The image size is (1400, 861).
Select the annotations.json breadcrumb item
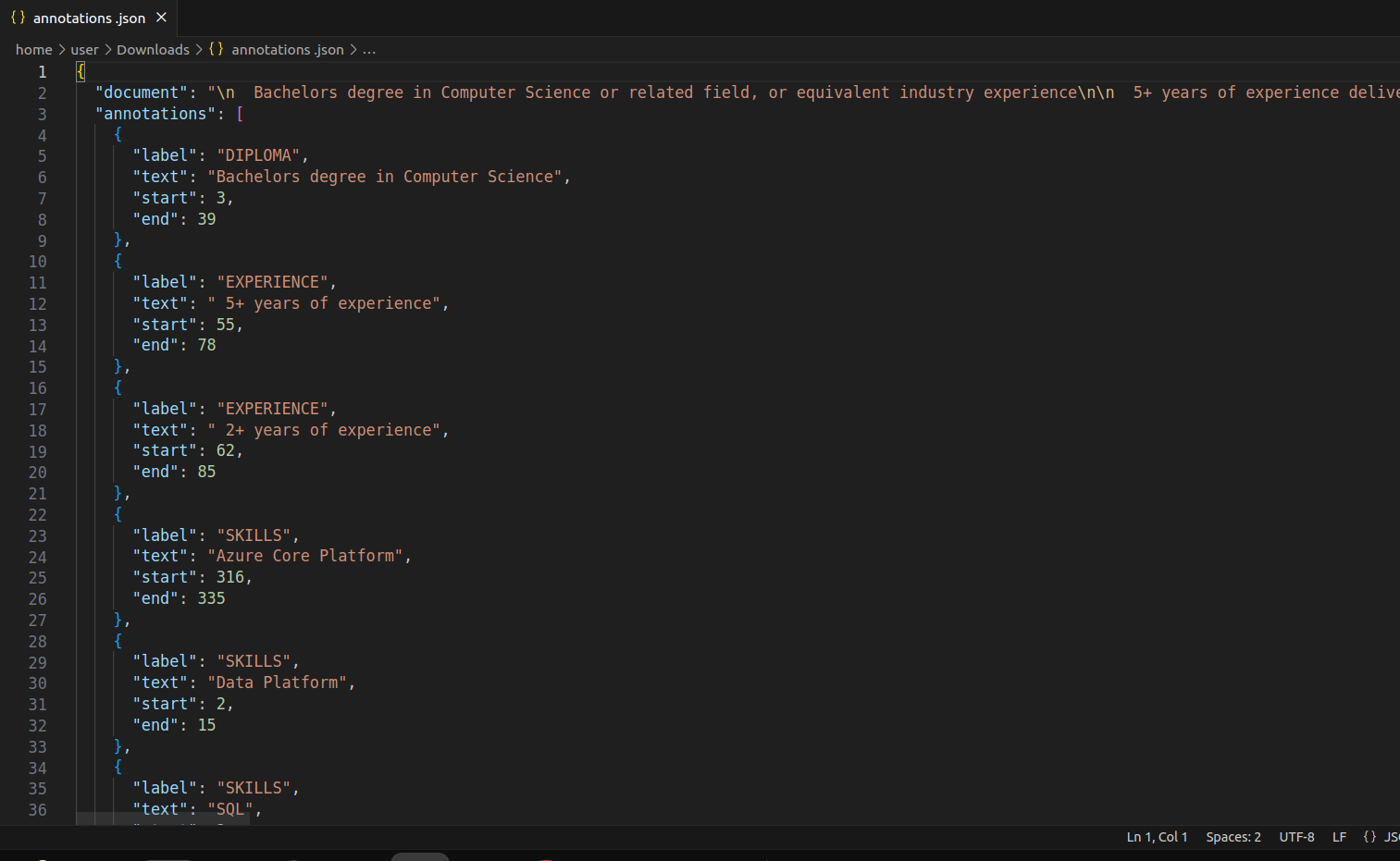click(288, 50)
